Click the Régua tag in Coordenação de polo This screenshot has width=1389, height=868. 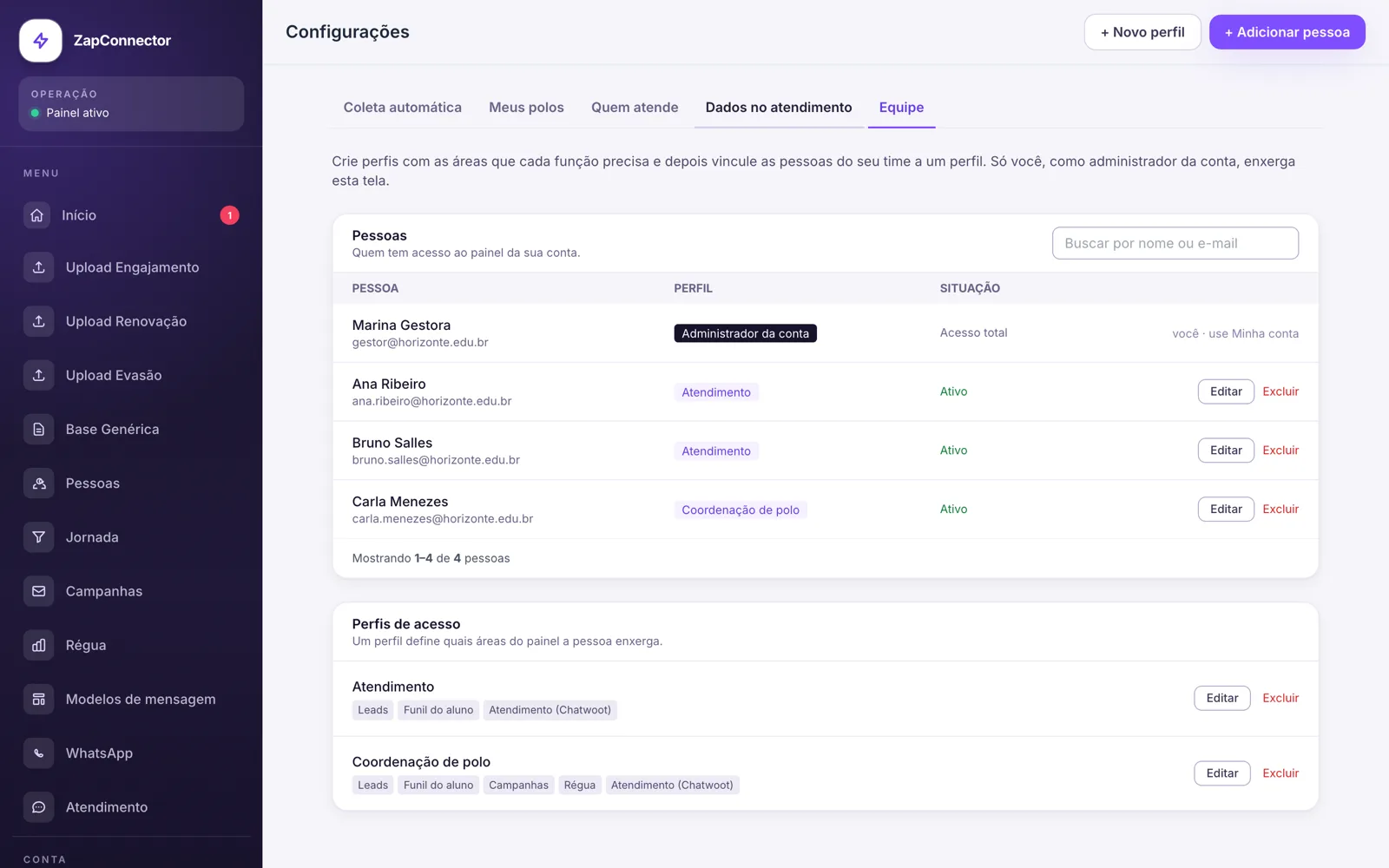pyautogui.click(x=580, y=785)
